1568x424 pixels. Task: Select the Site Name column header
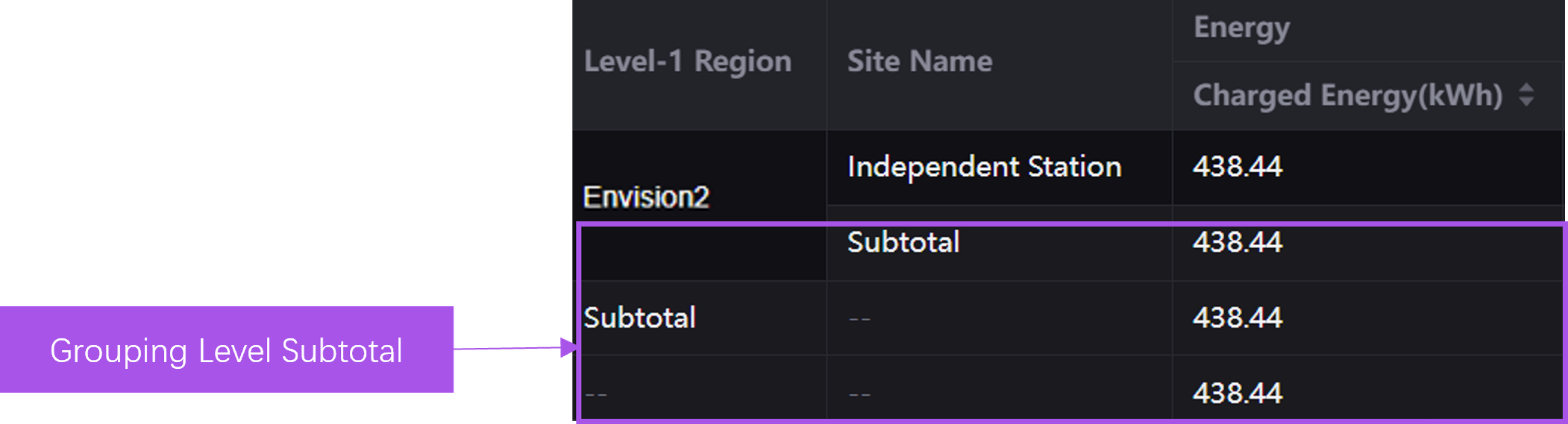tap(919, 62)
